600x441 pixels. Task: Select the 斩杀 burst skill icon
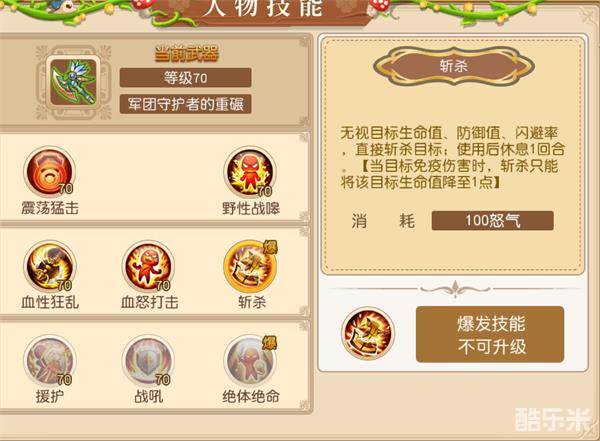[250, 266]
